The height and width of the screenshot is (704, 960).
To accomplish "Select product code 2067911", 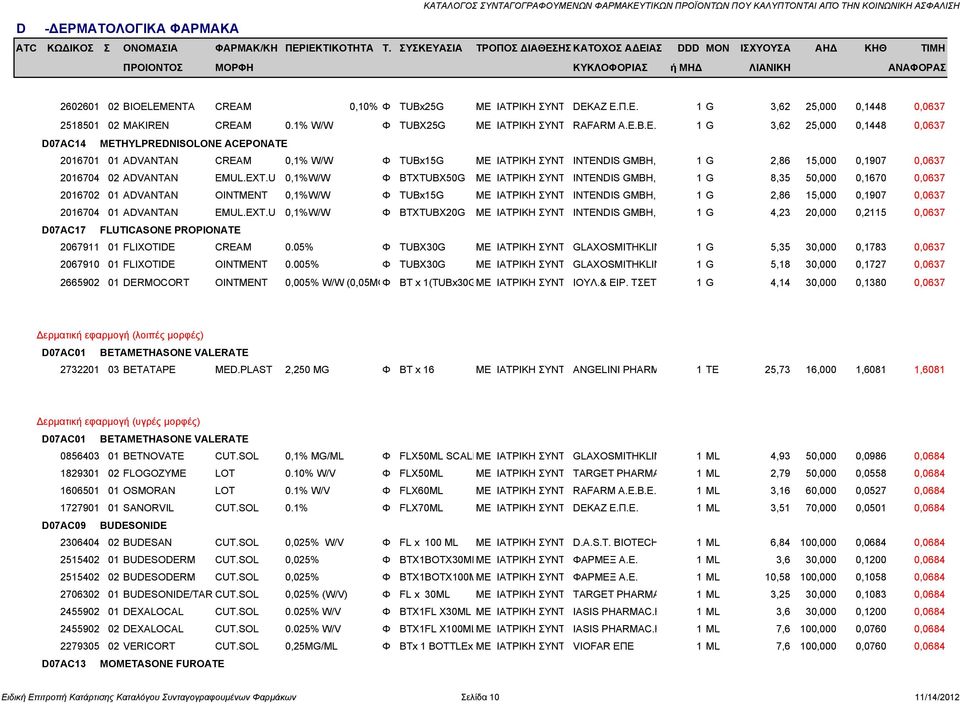I will coord(80,247).
